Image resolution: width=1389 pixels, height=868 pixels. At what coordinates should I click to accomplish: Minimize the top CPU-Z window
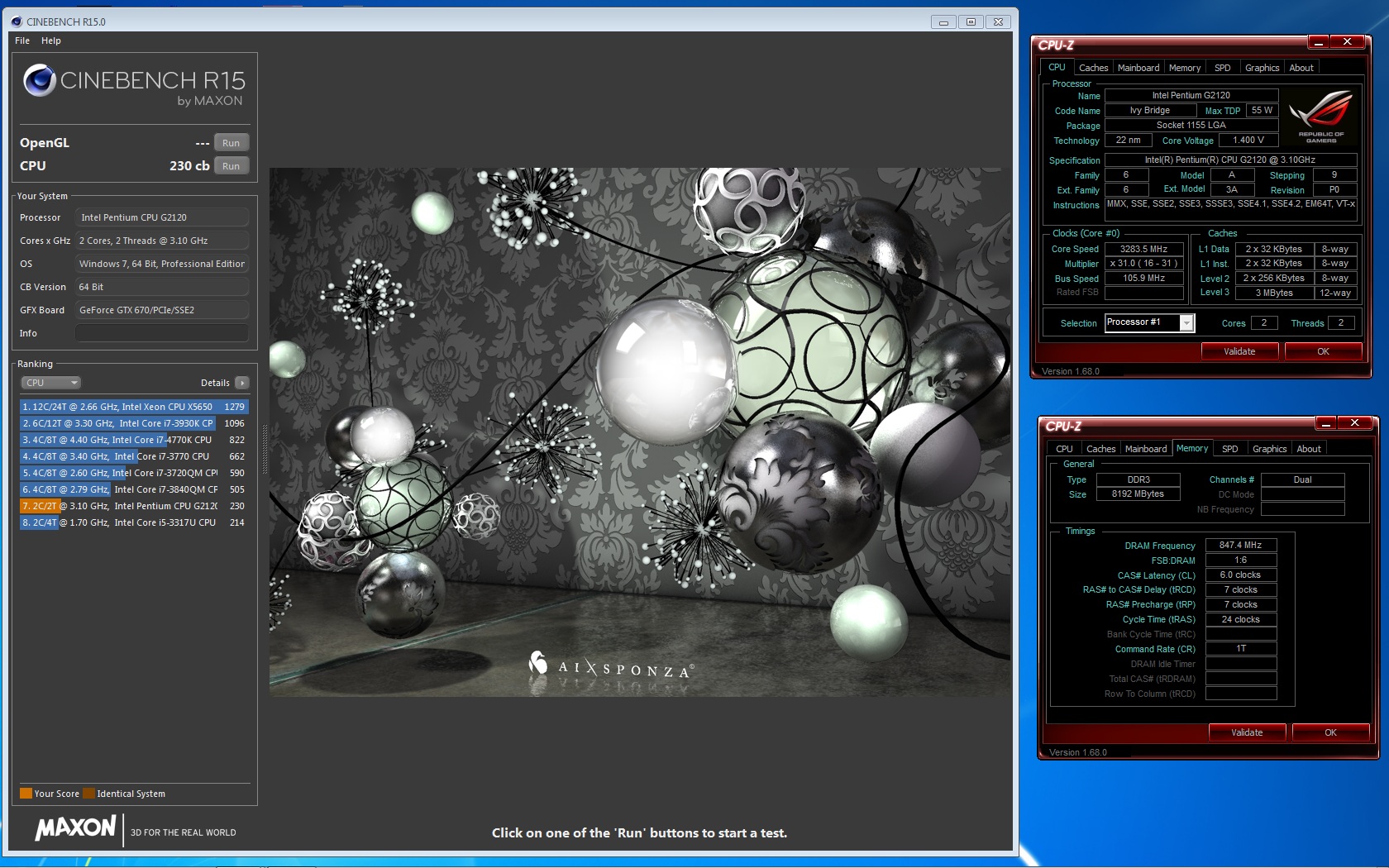(1319, 41)
